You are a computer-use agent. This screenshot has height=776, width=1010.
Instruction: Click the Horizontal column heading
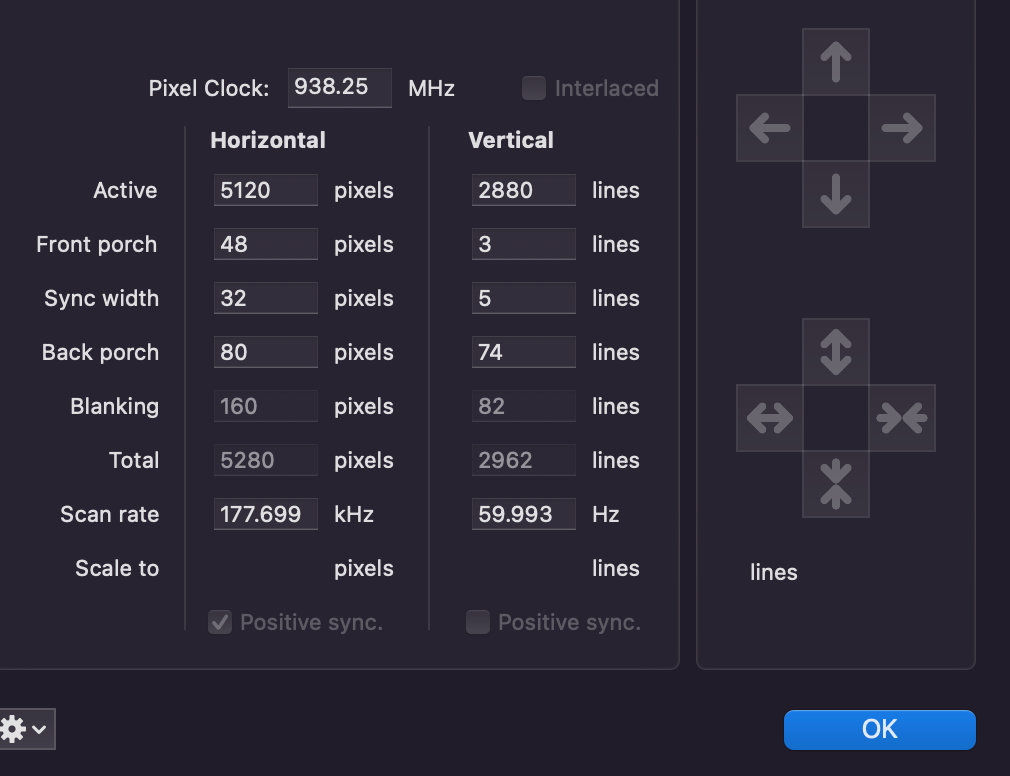point(268,140)
